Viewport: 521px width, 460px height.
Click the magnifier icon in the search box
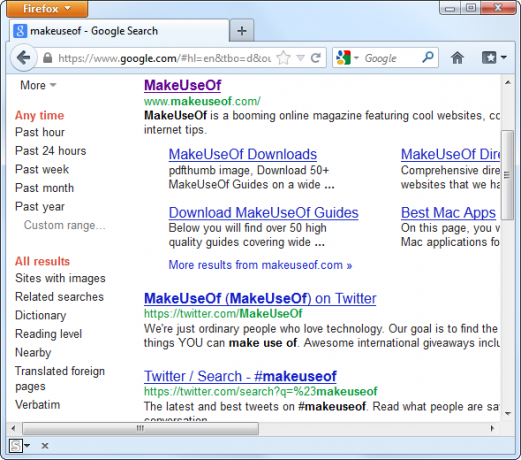428,58
